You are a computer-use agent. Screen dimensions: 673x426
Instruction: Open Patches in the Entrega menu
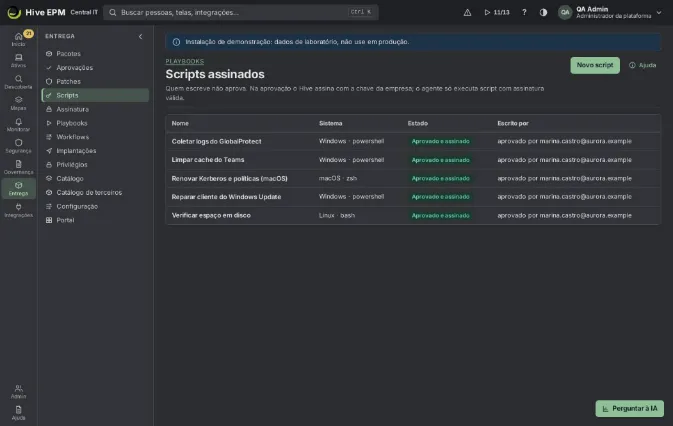point(95,82)
